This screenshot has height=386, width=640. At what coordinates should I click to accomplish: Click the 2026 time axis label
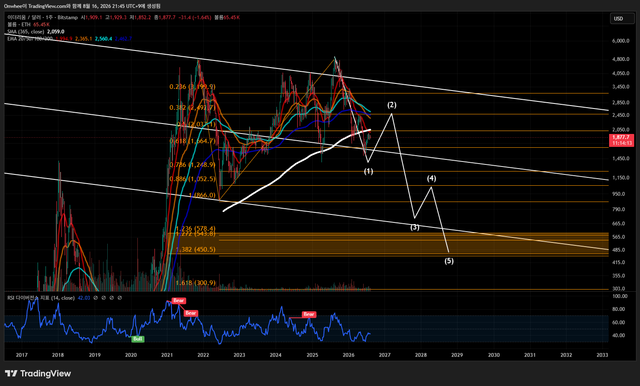point(348,355)
